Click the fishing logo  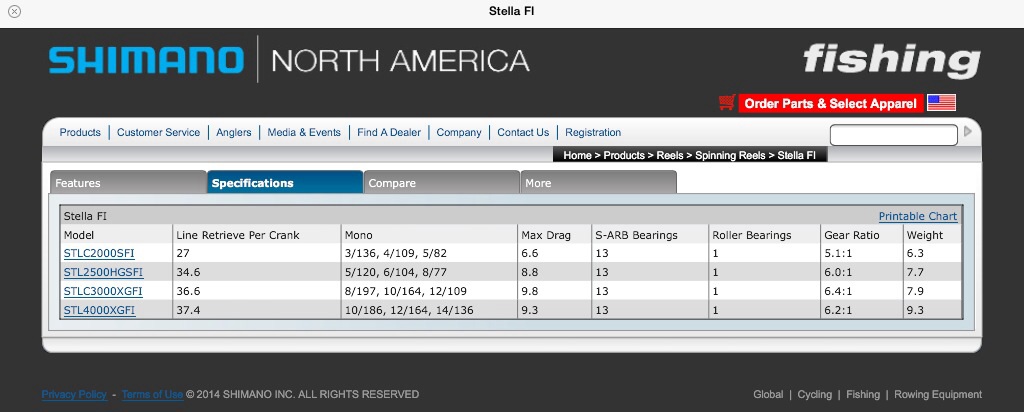coord(891,60)
